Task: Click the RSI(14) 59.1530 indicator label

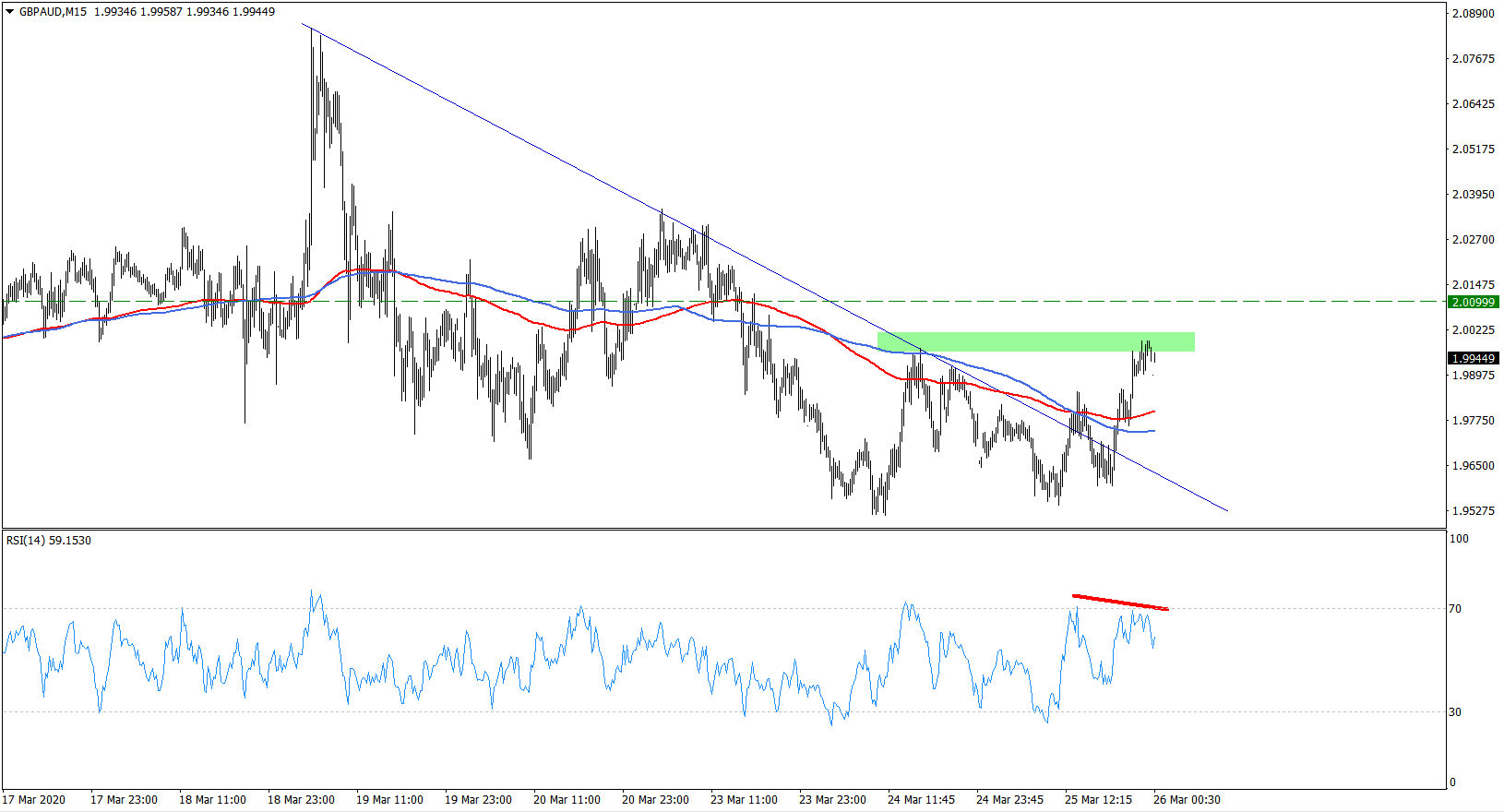Action: (x=49, y=541)
